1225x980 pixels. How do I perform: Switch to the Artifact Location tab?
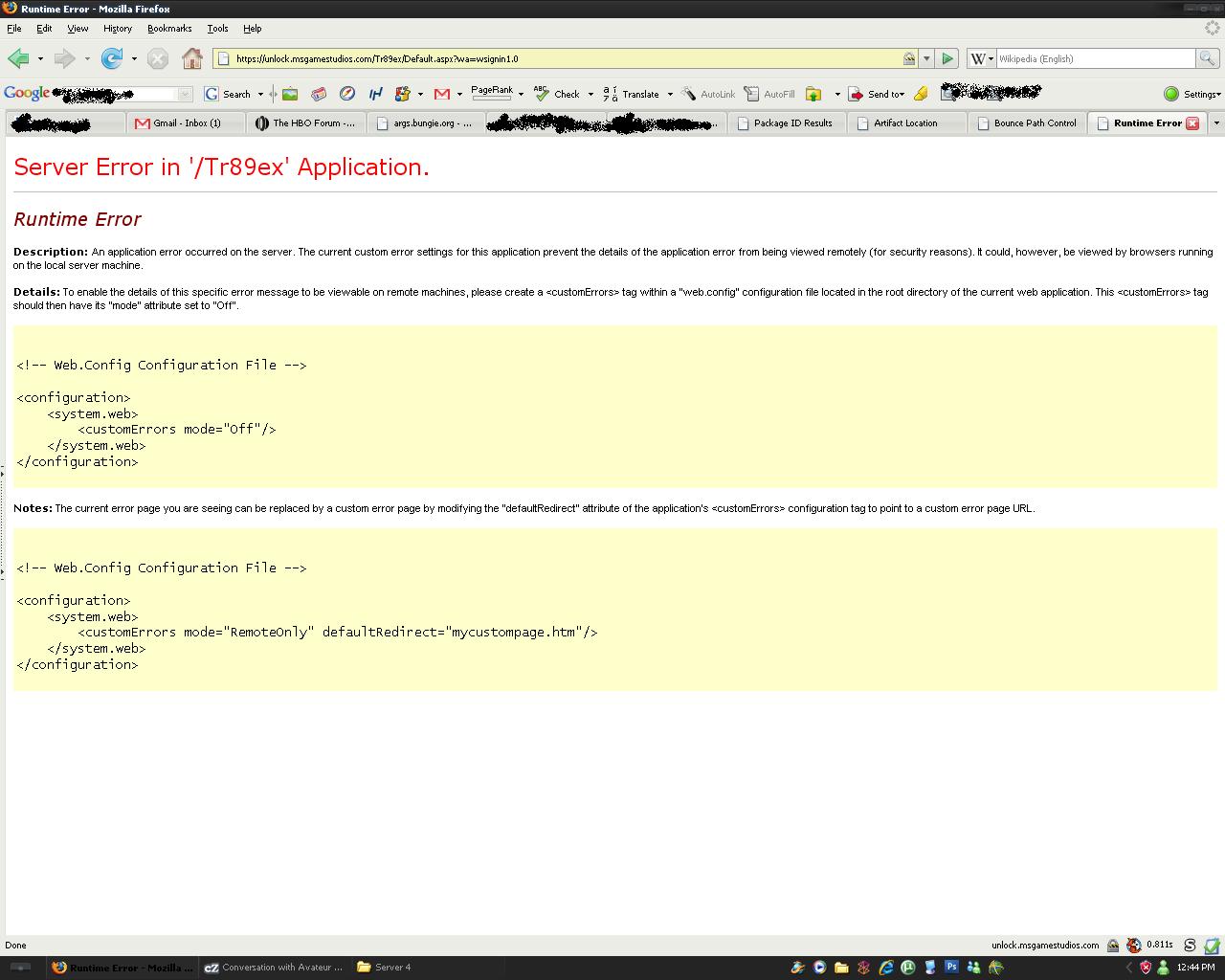pos(906,122)
